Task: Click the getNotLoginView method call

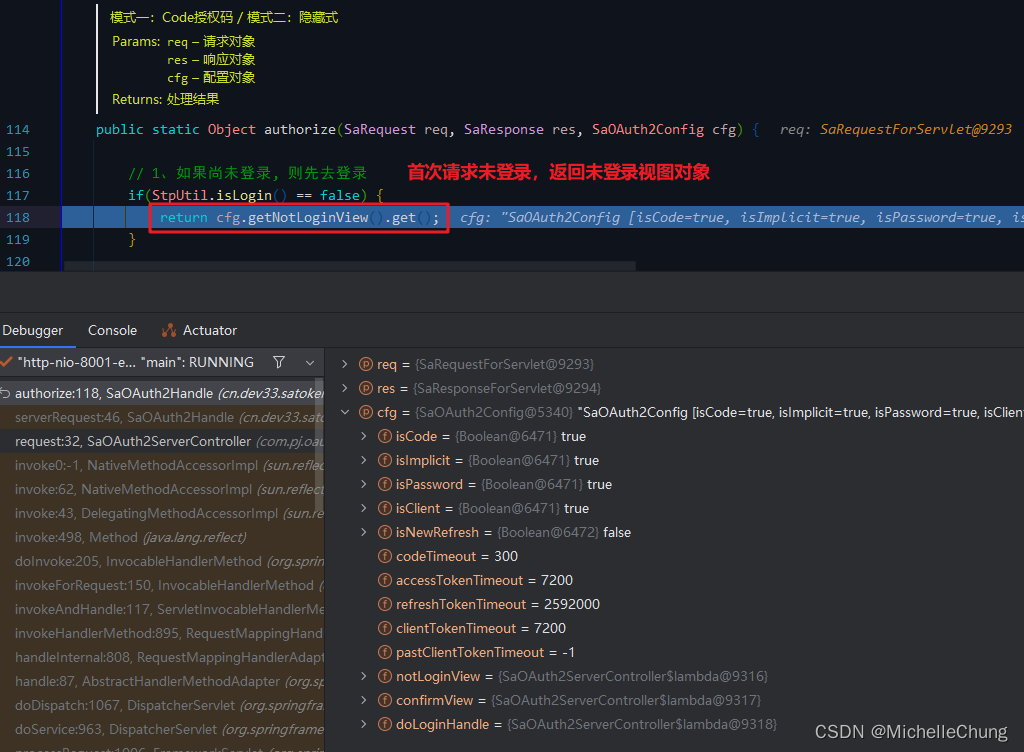Action: tap(308, 217)
